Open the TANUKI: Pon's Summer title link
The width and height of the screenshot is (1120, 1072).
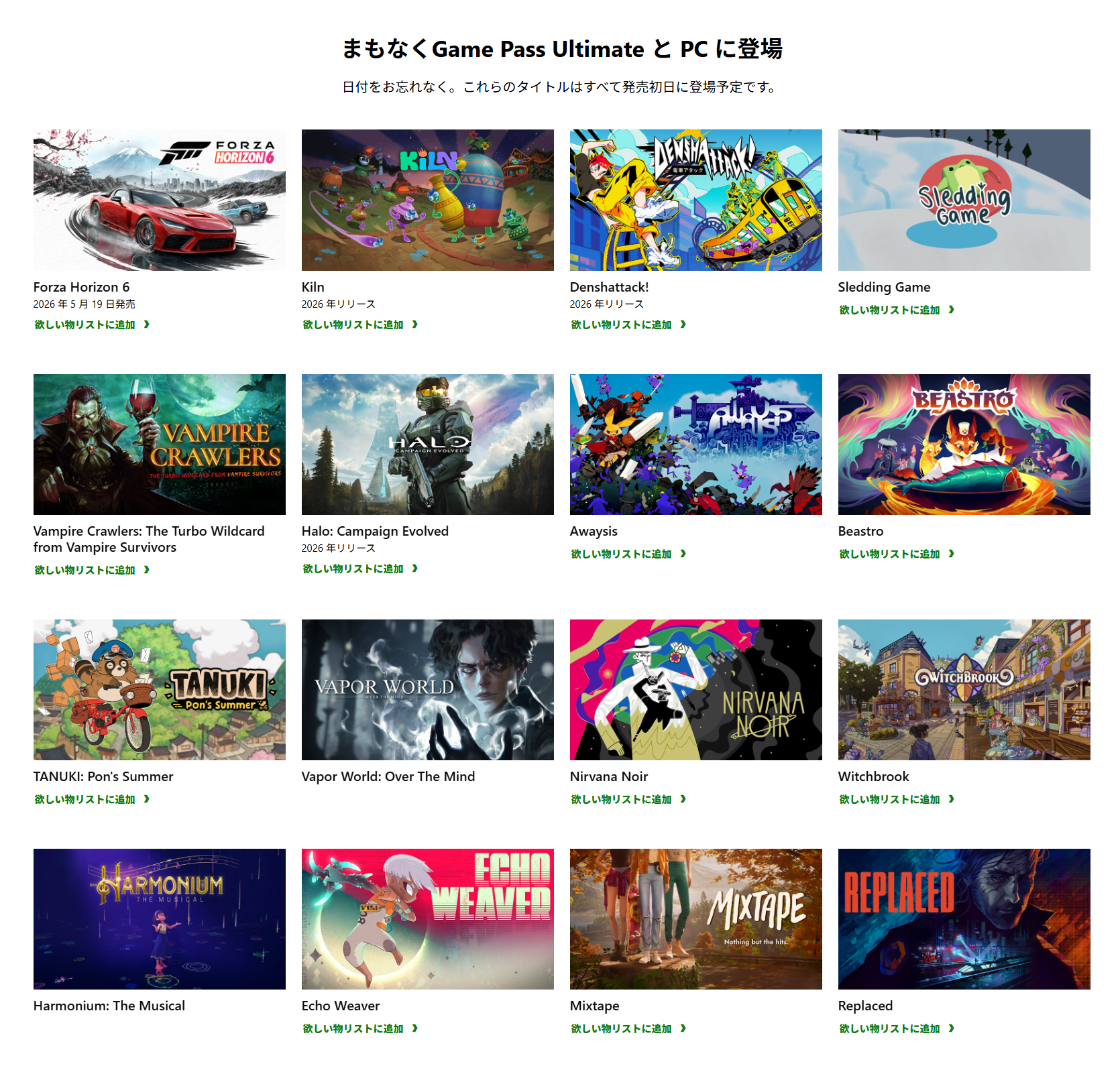103,776
